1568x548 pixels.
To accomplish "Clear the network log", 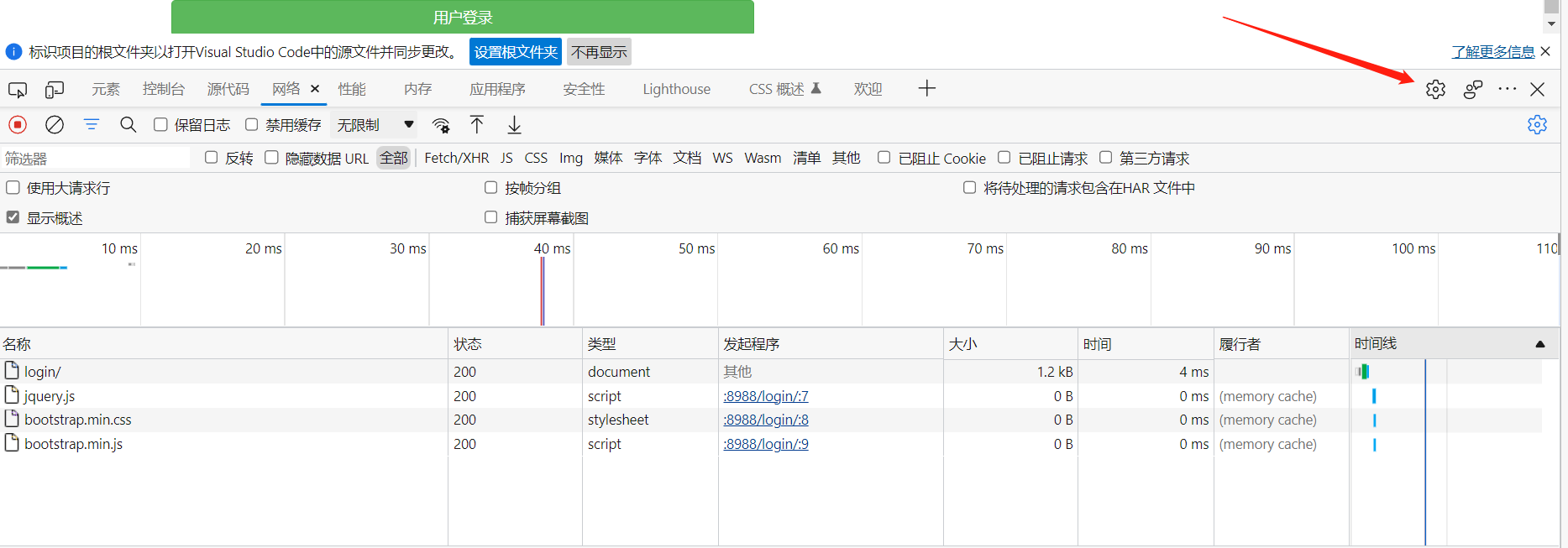I will [55, 125].
